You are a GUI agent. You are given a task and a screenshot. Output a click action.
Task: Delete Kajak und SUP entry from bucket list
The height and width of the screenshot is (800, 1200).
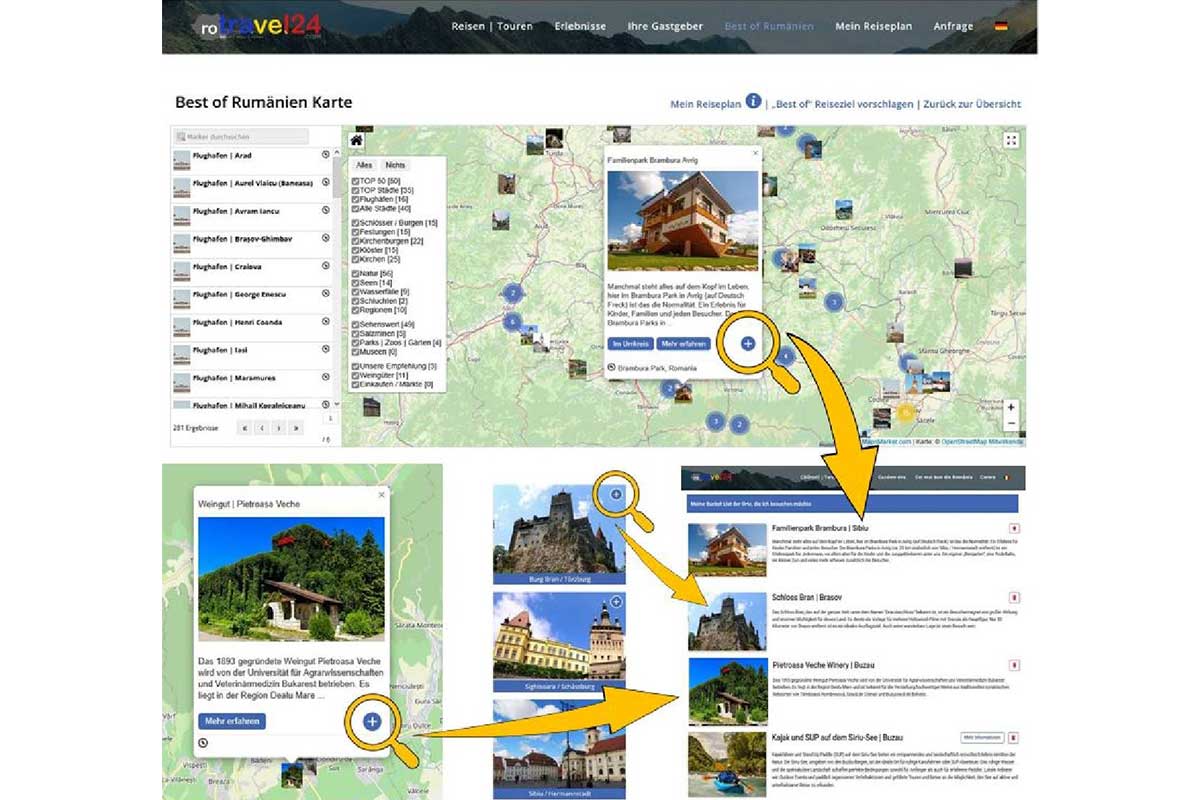[1014, 737]
